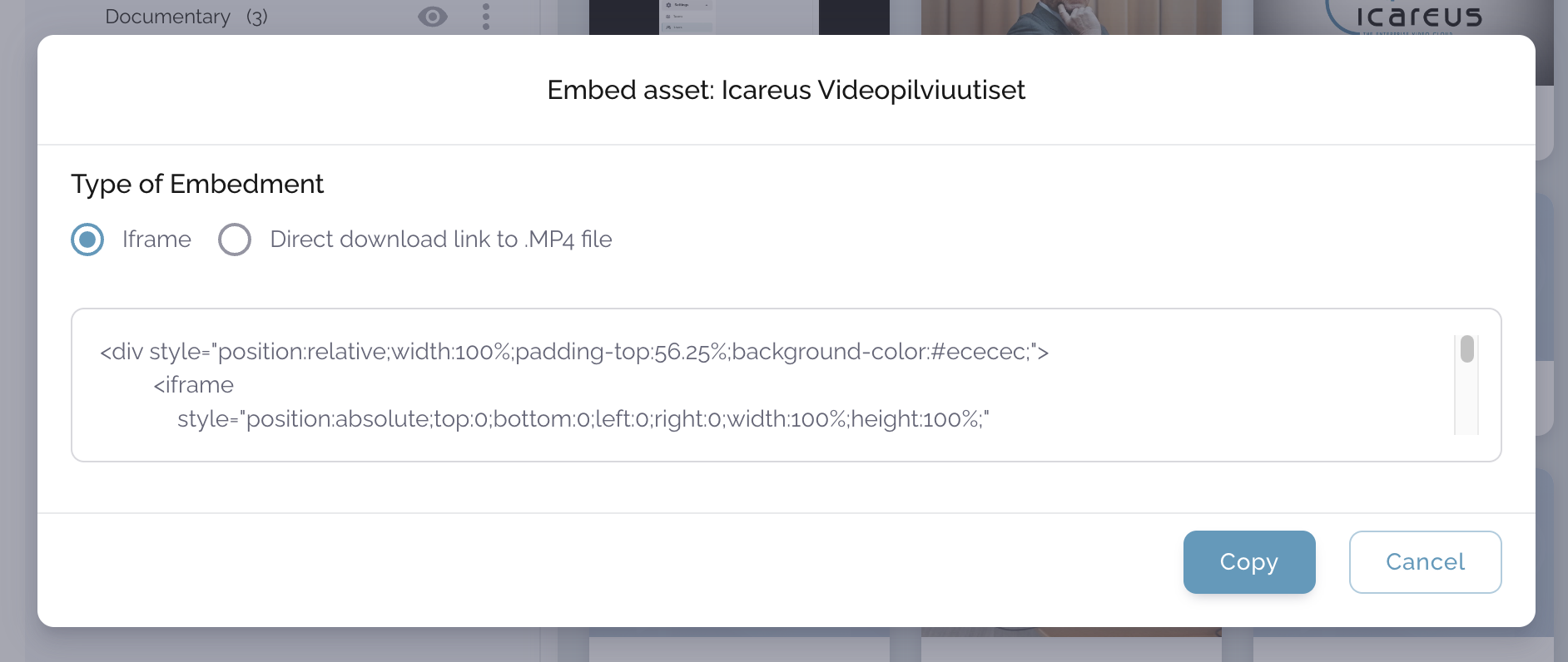This screenshot has width=1568, height=662.
Task: Click the '<iframe' line in the code box
Action: pyautogui.click(x=194, y=385)
